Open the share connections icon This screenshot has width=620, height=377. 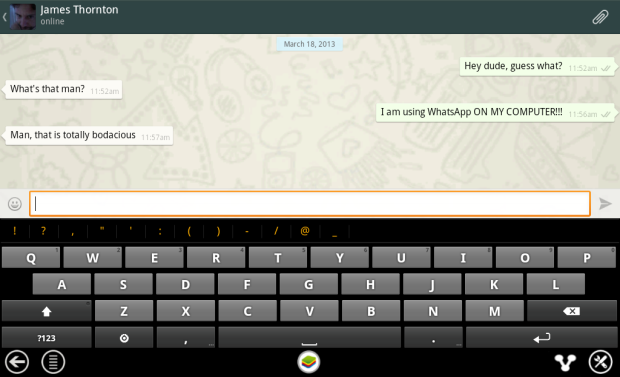[x=565, y=362]
